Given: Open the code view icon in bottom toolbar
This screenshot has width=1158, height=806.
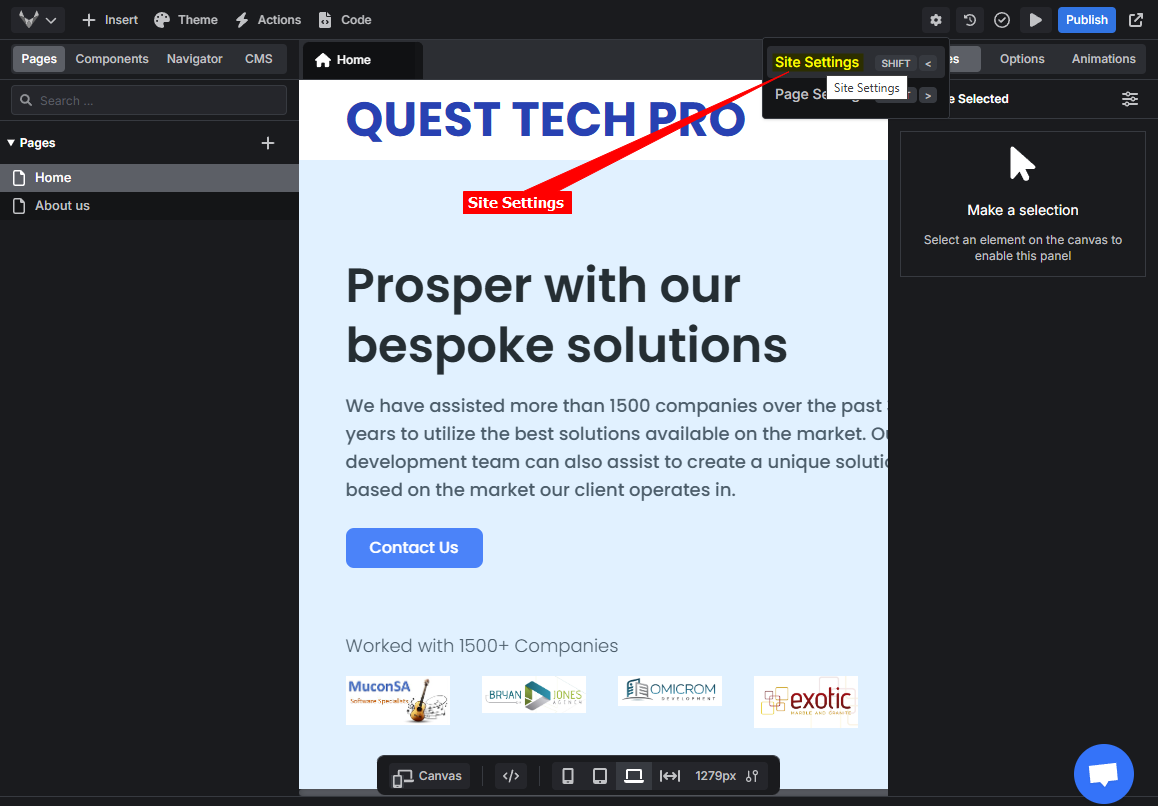Looking at the screenshot, I should (x=511, y=776).
